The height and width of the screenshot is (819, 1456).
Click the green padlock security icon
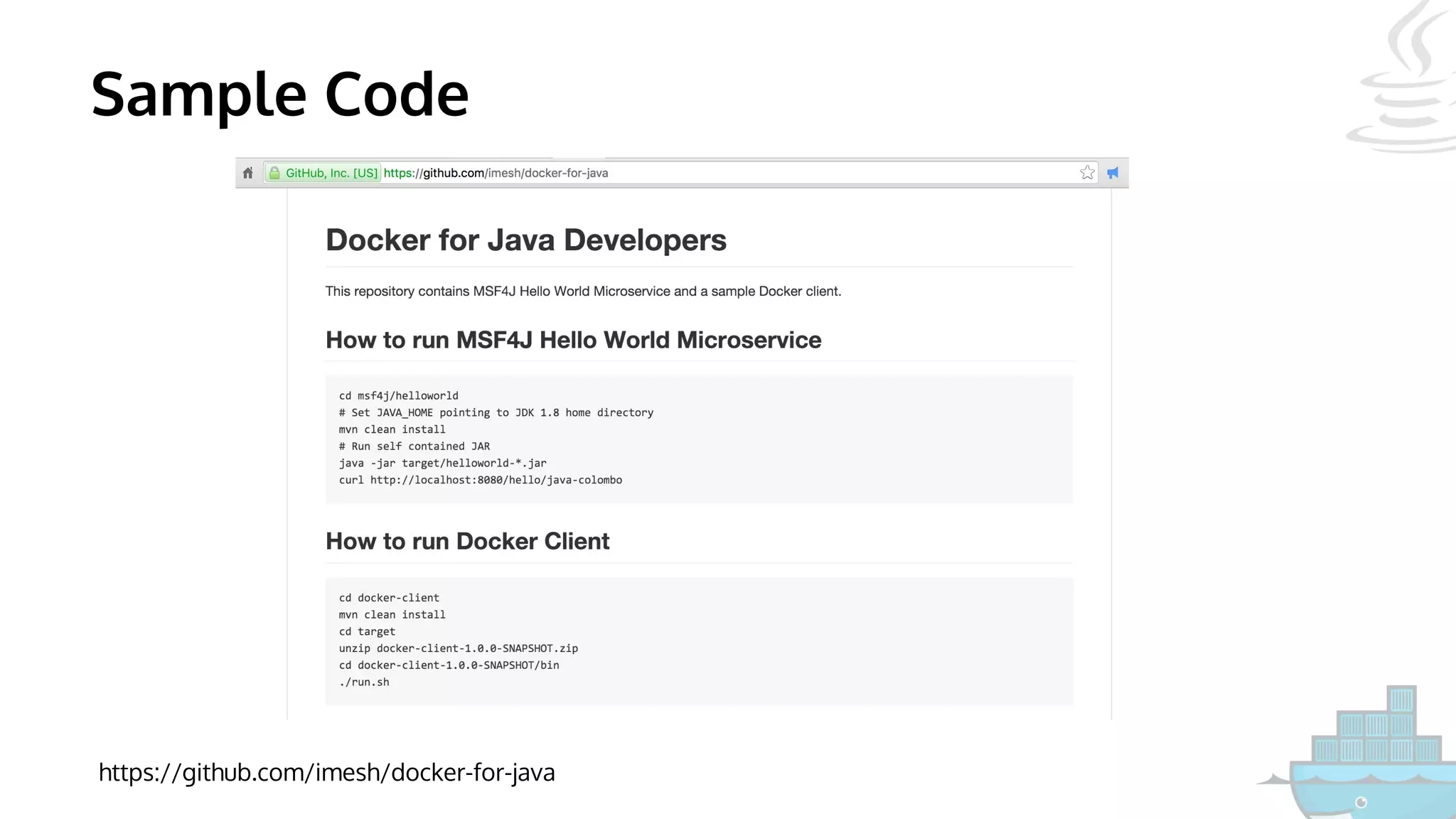pos(274,173)
